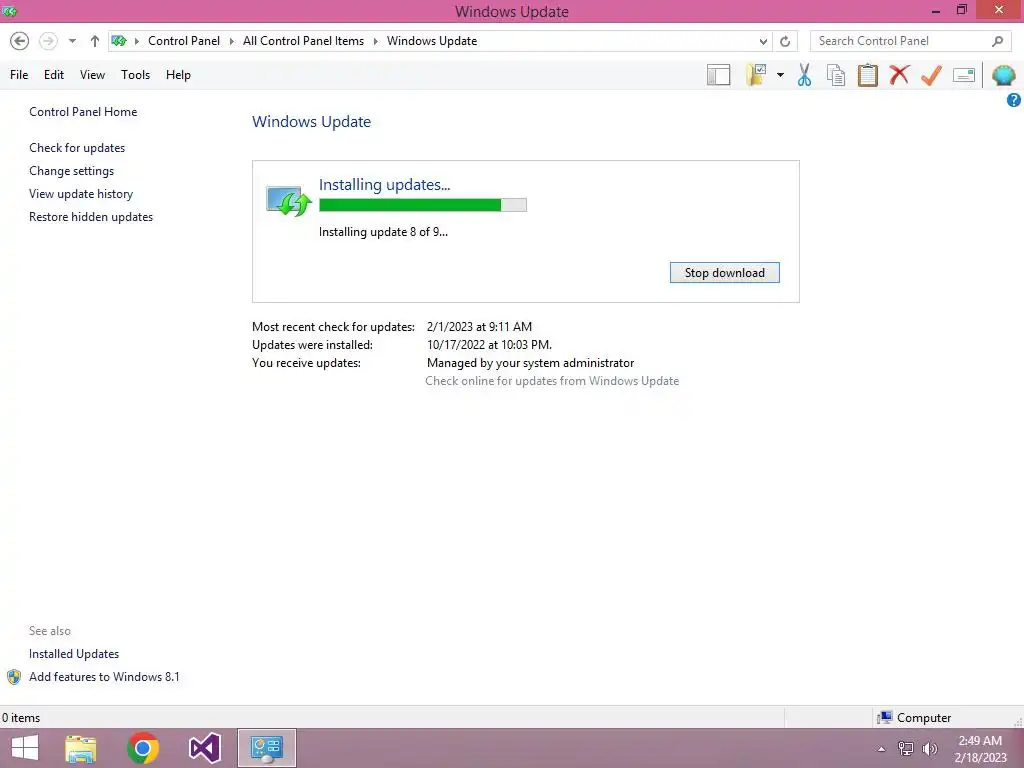1024x768 pixels.
Task: Open the Windows Start button
Action: click(x=25, y=748)
